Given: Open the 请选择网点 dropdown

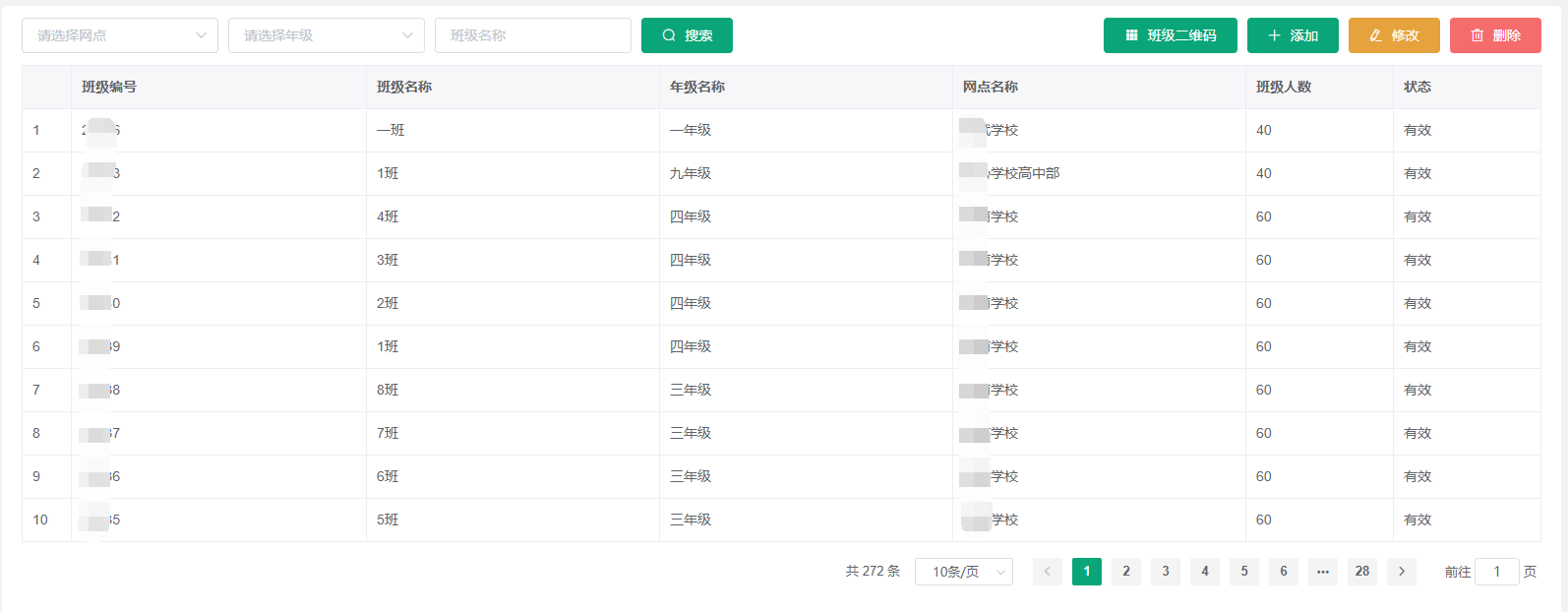Looking at the screenshot, I should tap(120, 35).
